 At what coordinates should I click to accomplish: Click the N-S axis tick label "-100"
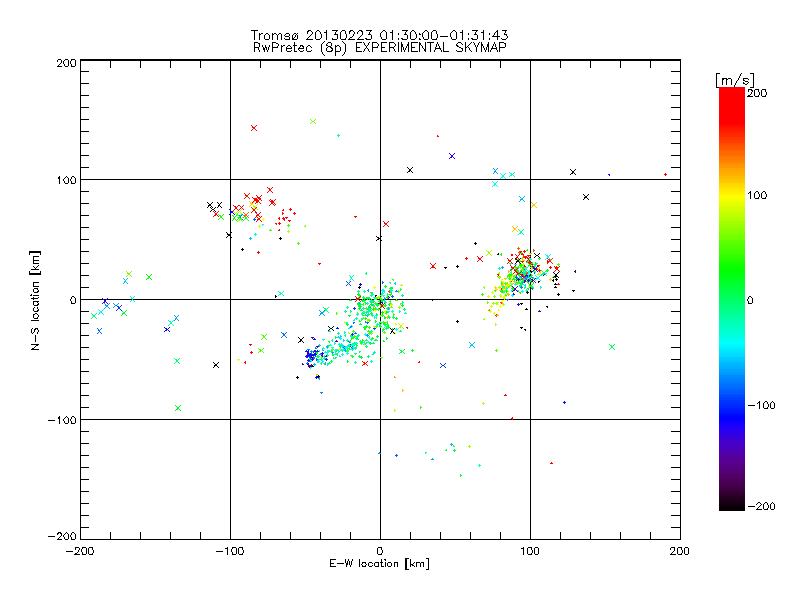click(x=62, y=420)
